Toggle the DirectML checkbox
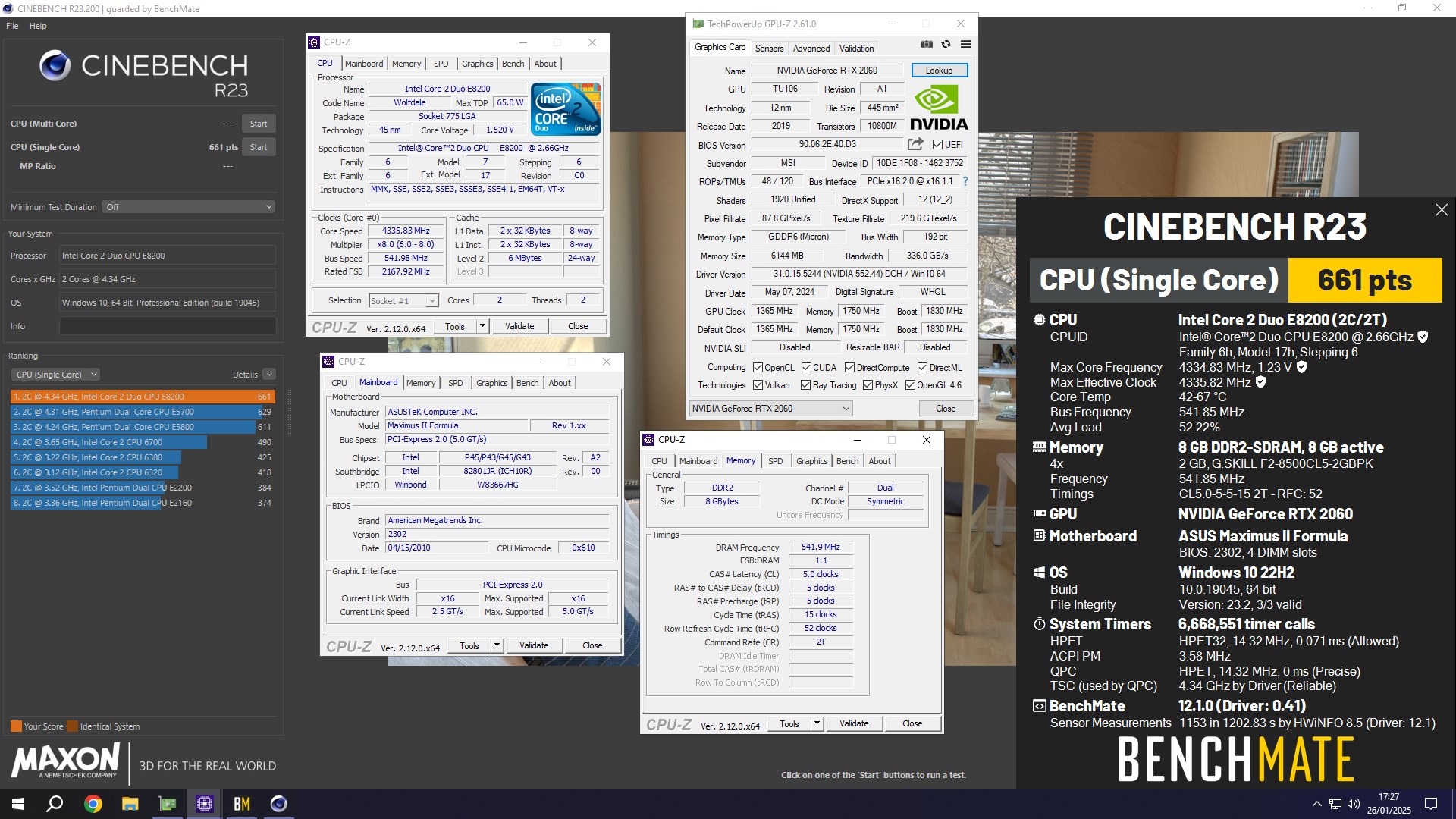The width and height of the screenshot is (1456, 819). coord(922,368)
